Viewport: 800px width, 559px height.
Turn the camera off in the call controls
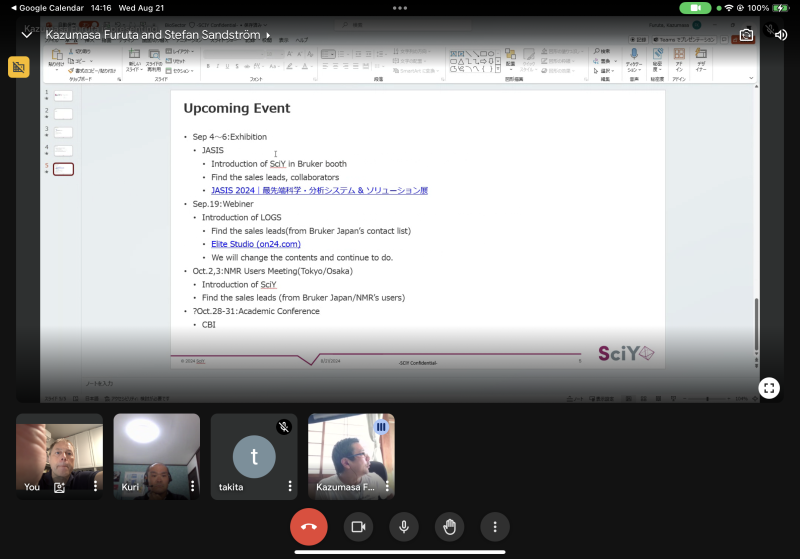tap(358, 527)
